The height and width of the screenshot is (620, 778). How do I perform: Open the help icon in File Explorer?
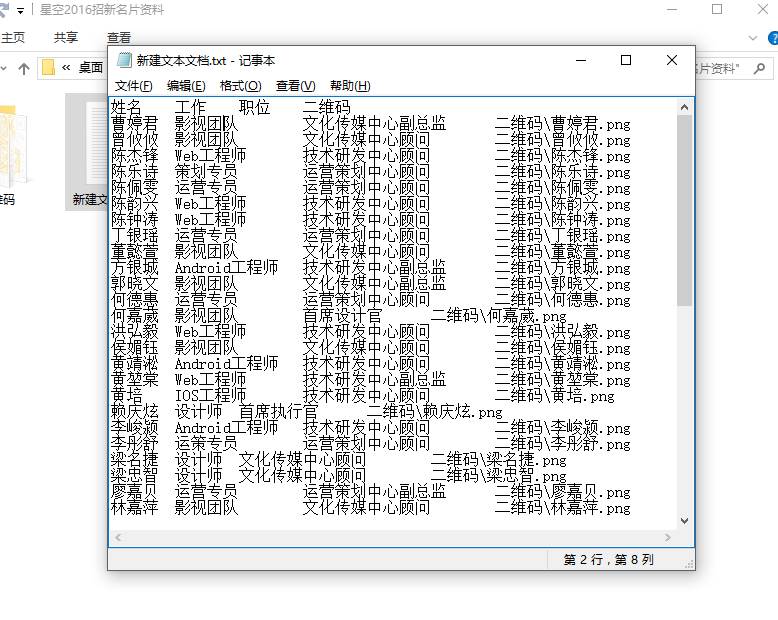(x=773, y=38)
